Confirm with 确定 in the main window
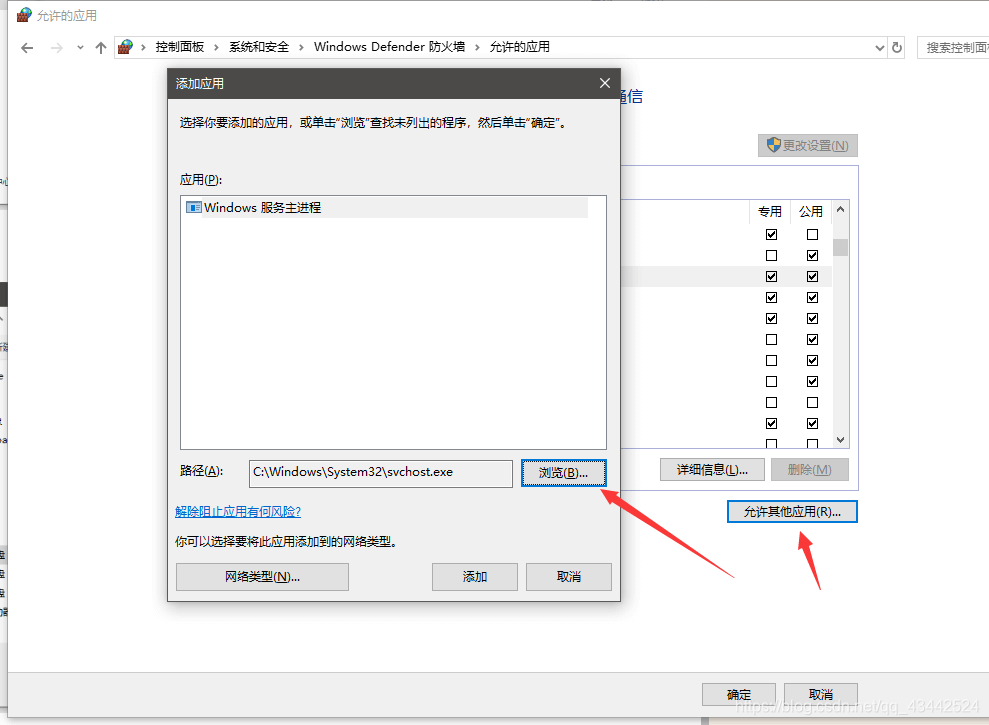This screenshot has height=725, width=989. 739,694
